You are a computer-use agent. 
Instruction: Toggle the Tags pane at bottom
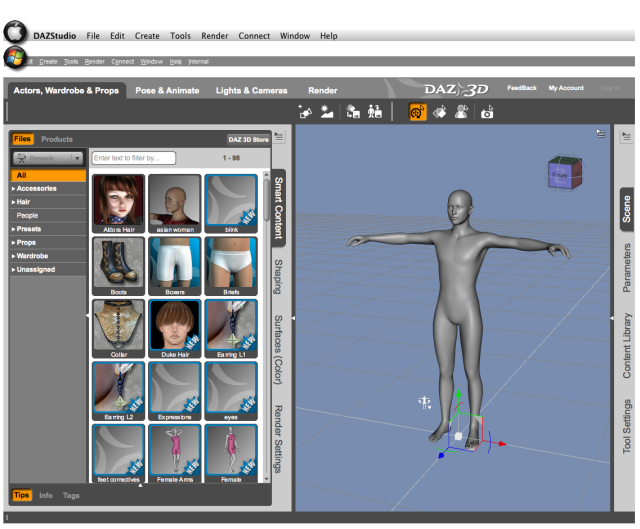[x=71, y=495]
